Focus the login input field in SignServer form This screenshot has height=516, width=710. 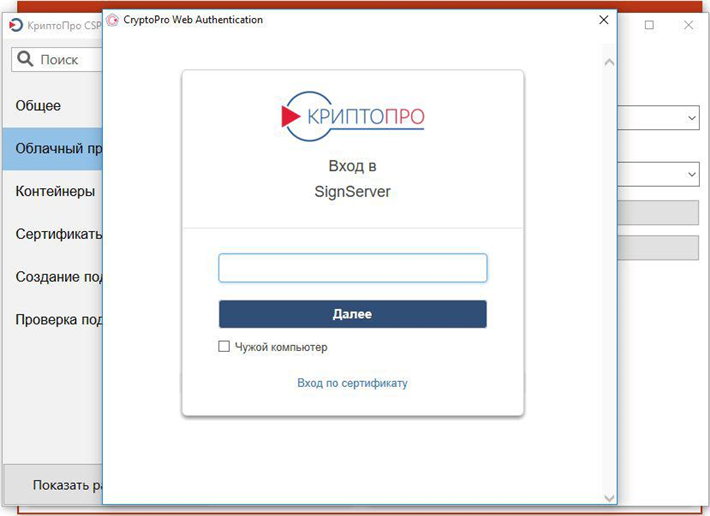[353, 268]
